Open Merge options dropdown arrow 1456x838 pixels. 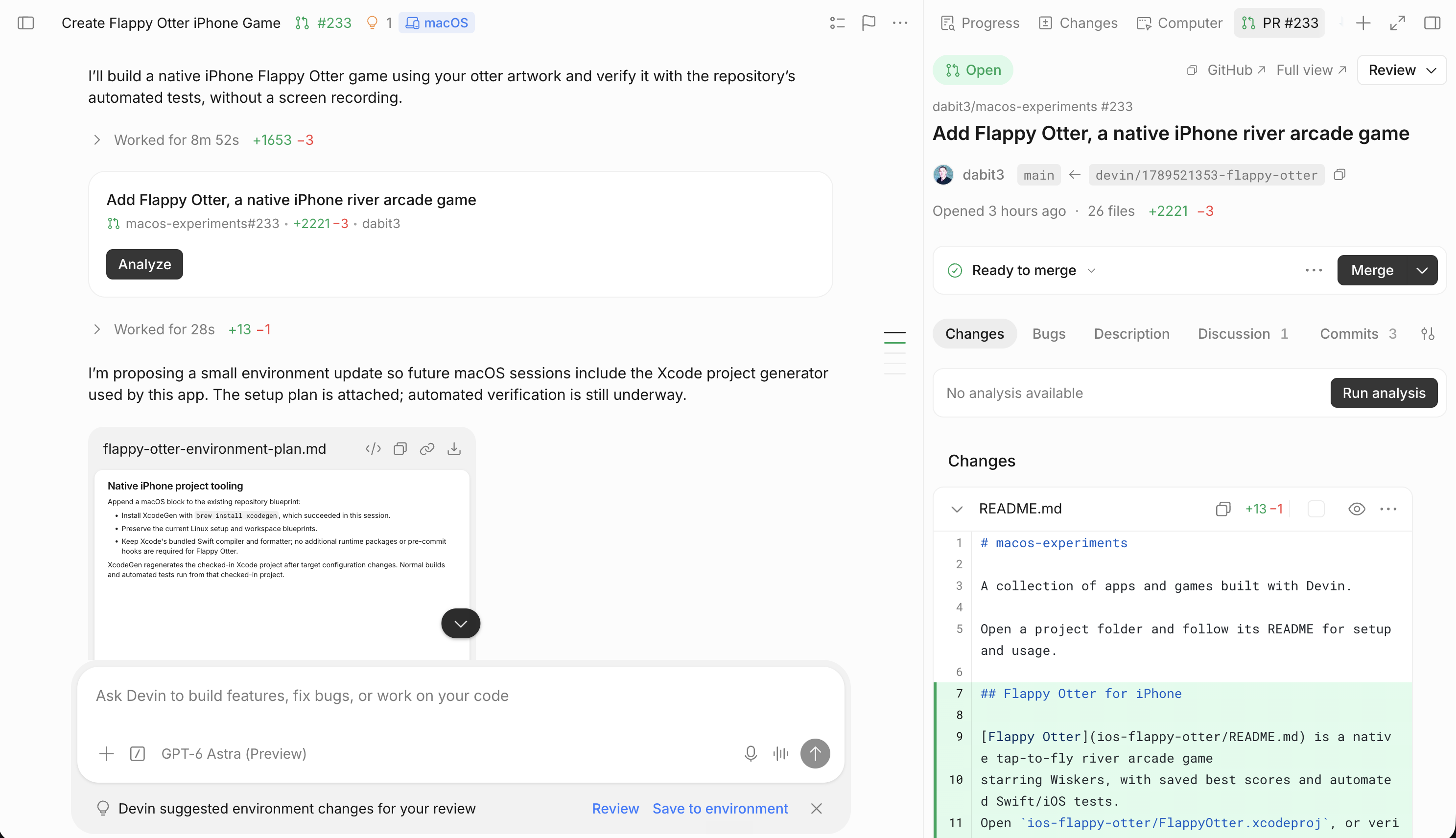(x=1422, y=270)
